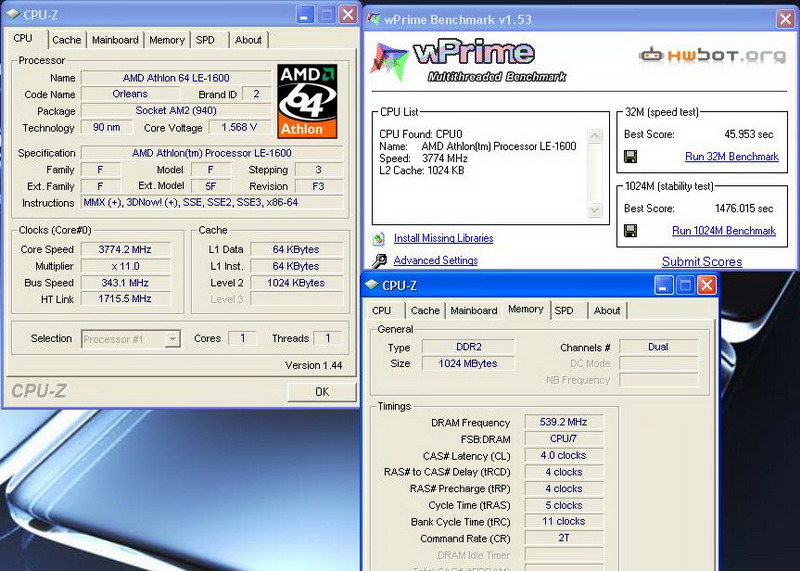The width and height of the screenshot is (800, 571).
Task: Click the OK button in CPU-Z
Action: 322,392
